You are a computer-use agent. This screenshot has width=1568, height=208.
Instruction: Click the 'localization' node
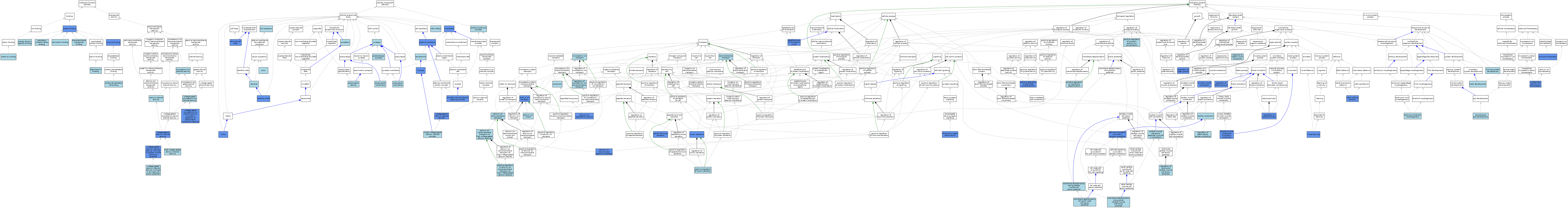(x=836, y=17)
